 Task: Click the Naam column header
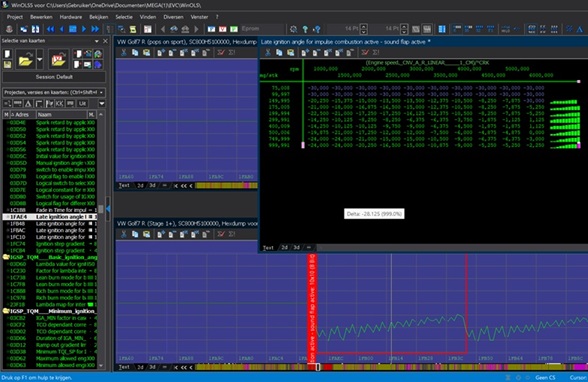pyautogui.click(x=61, y=114)
